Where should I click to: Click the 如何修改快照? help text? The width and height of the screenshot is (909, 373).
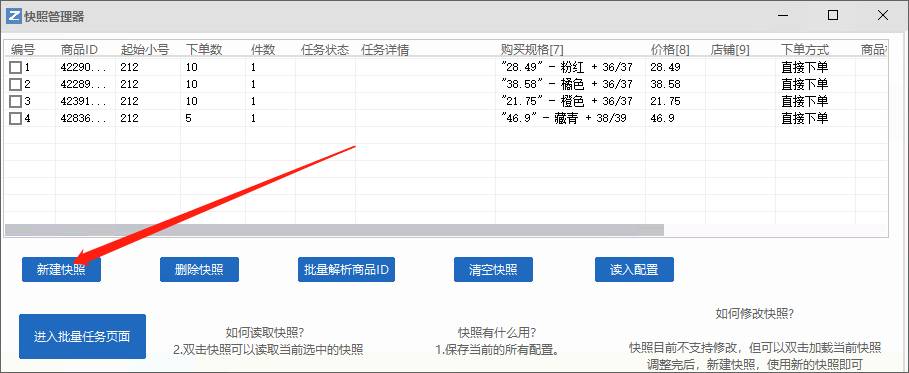click(x=755, y=314)
